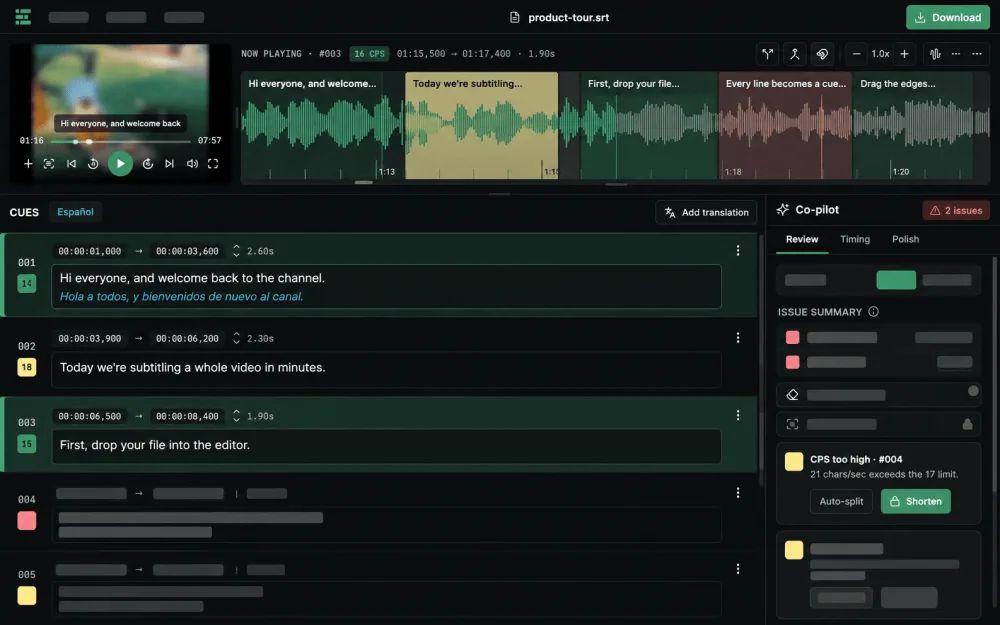Open the more options menu for cue 002

pos(738,337)
